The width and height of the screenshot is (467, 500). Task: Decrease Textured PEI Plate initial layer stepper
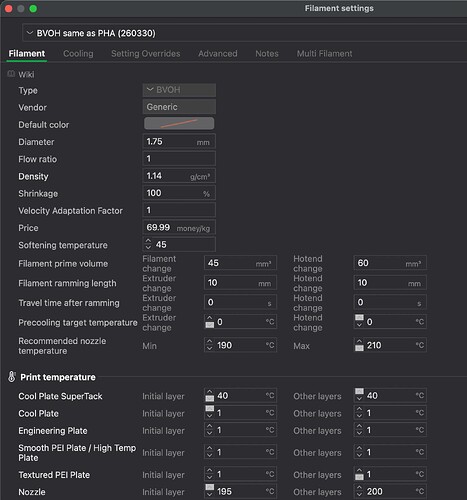209,478
